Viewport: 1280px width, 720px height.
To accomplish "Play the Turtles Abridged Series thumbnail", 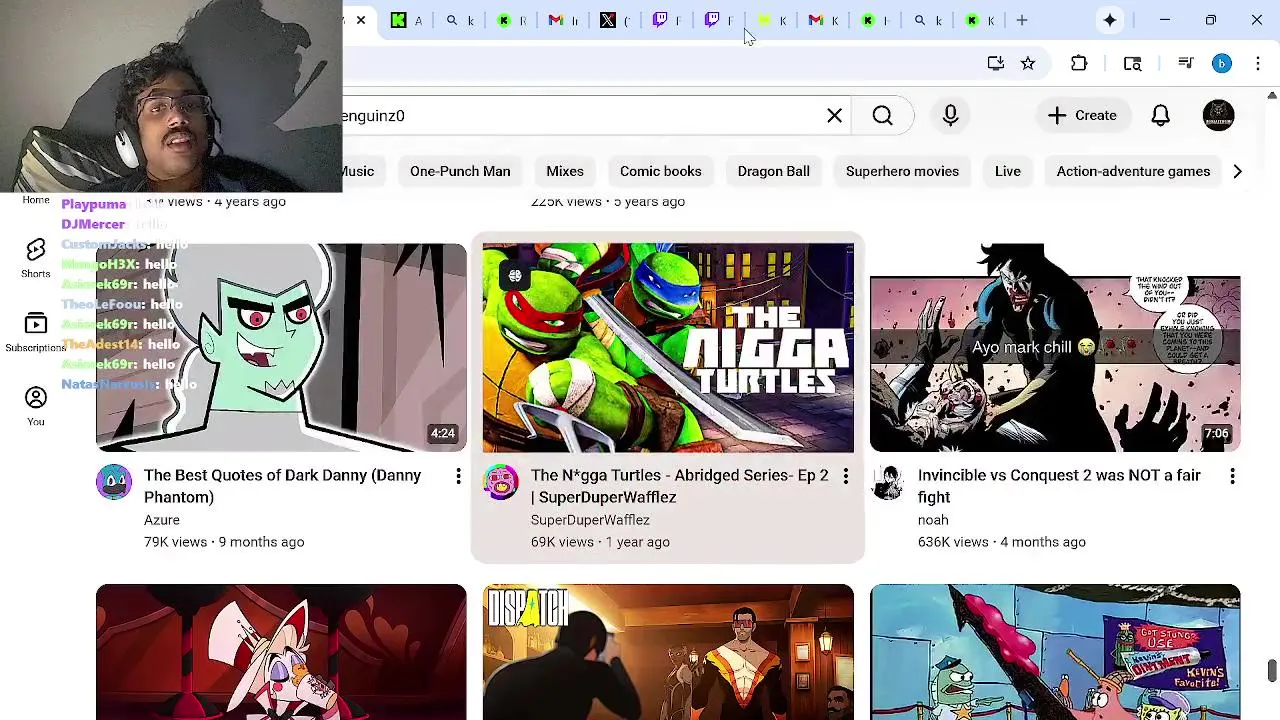I will [x=668, y=347].
